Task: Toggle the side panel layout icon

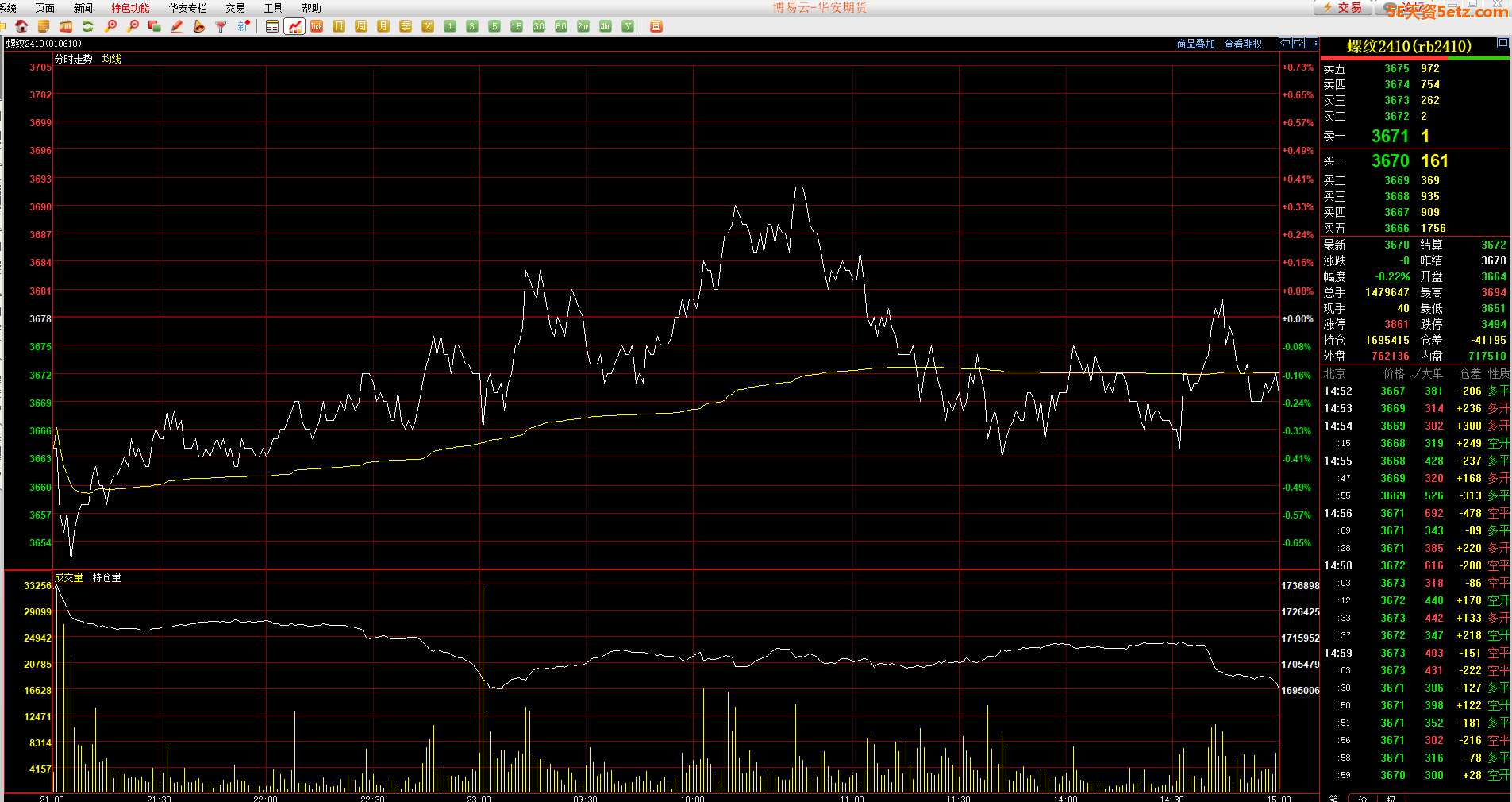Action: 1312,43
